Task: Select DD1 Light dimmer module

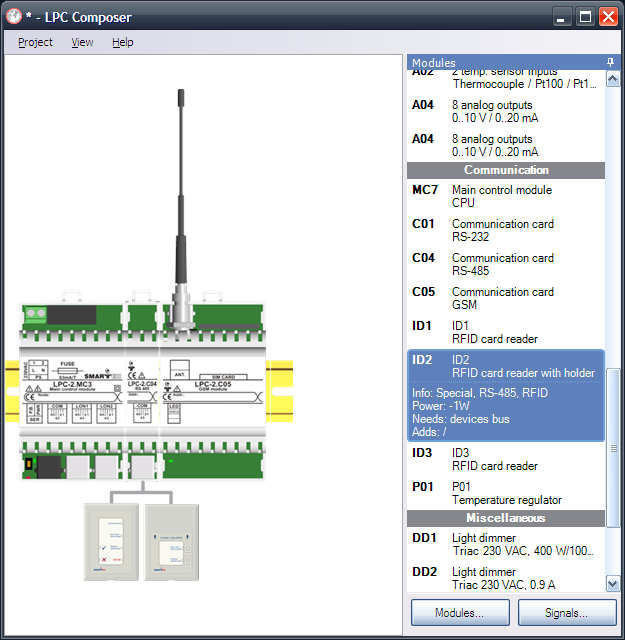Action: tap(506, 544)
